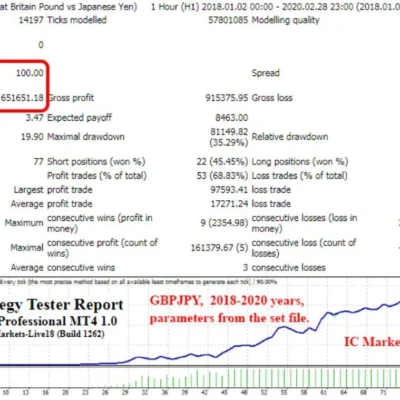
Task: Click the 9 (2354.98) value
Action: click(224, 223)
